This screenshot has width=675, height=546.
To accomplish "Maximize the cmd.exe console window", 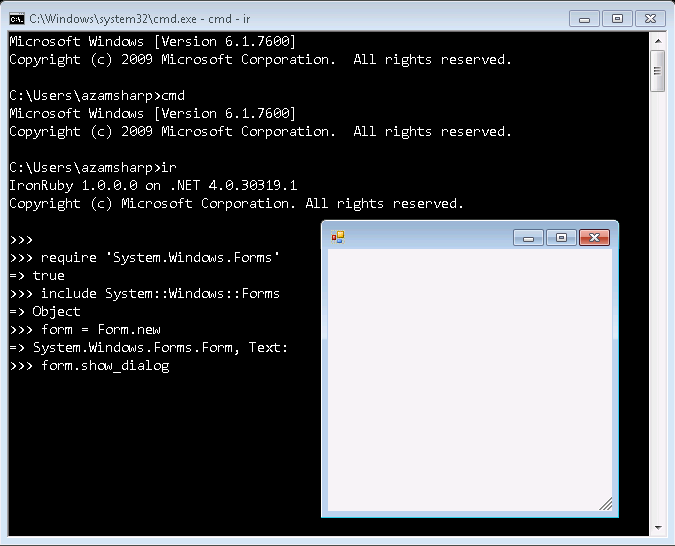I will [617, 19].
